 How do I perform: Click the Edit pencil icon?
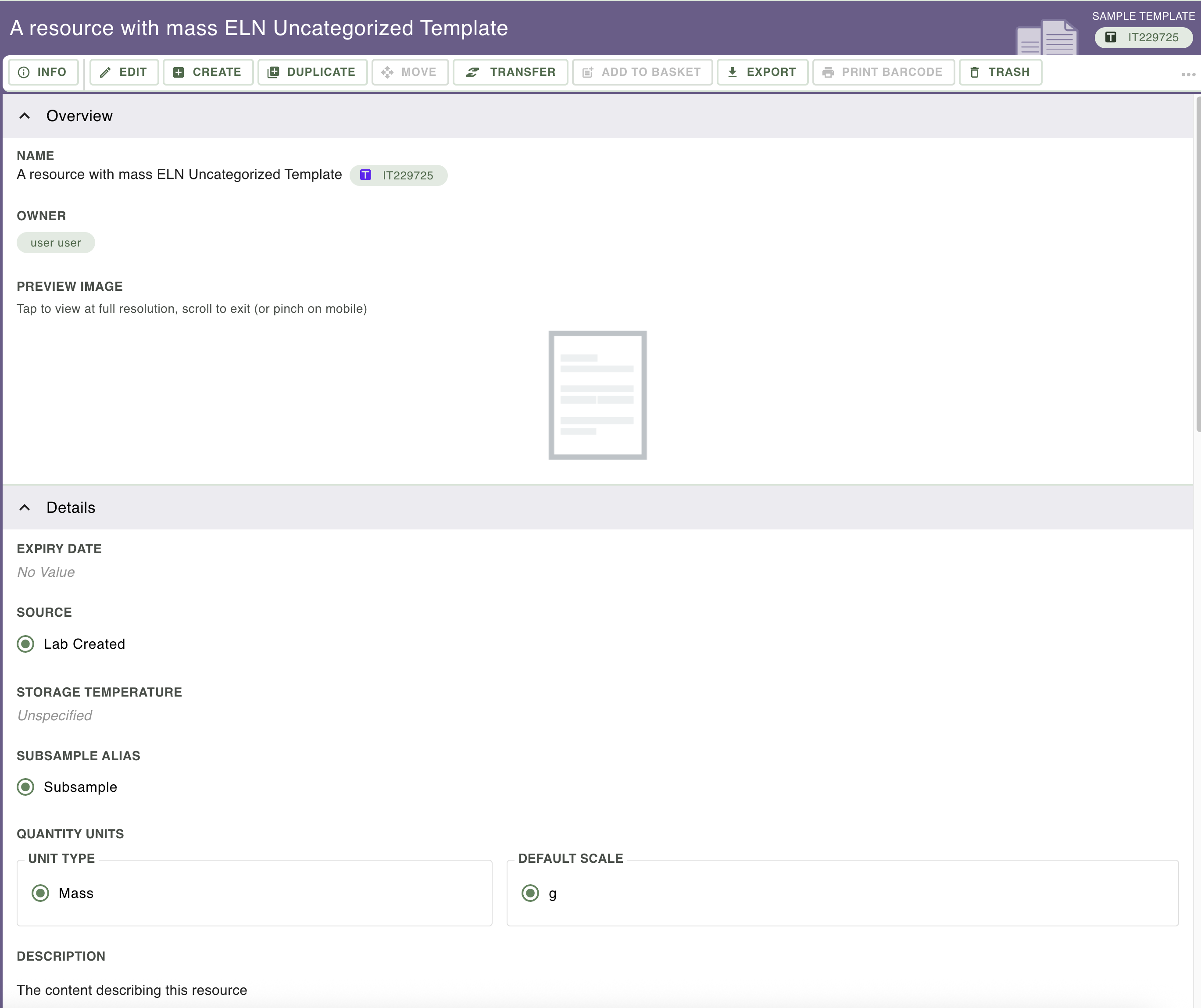(105, 72)
